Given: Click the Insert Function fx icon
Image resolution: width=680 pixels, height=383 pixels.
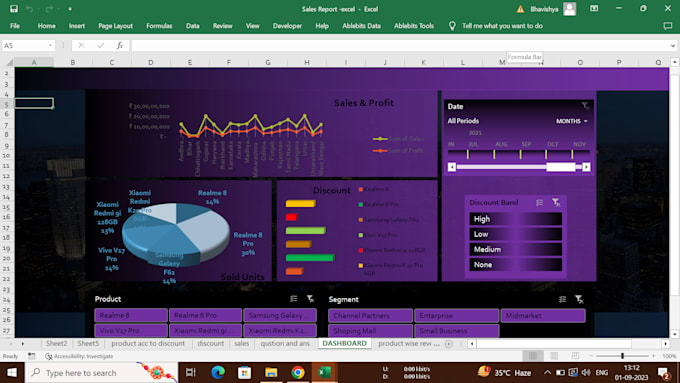Looking at the screenshot, I should [x=120, y=46].
